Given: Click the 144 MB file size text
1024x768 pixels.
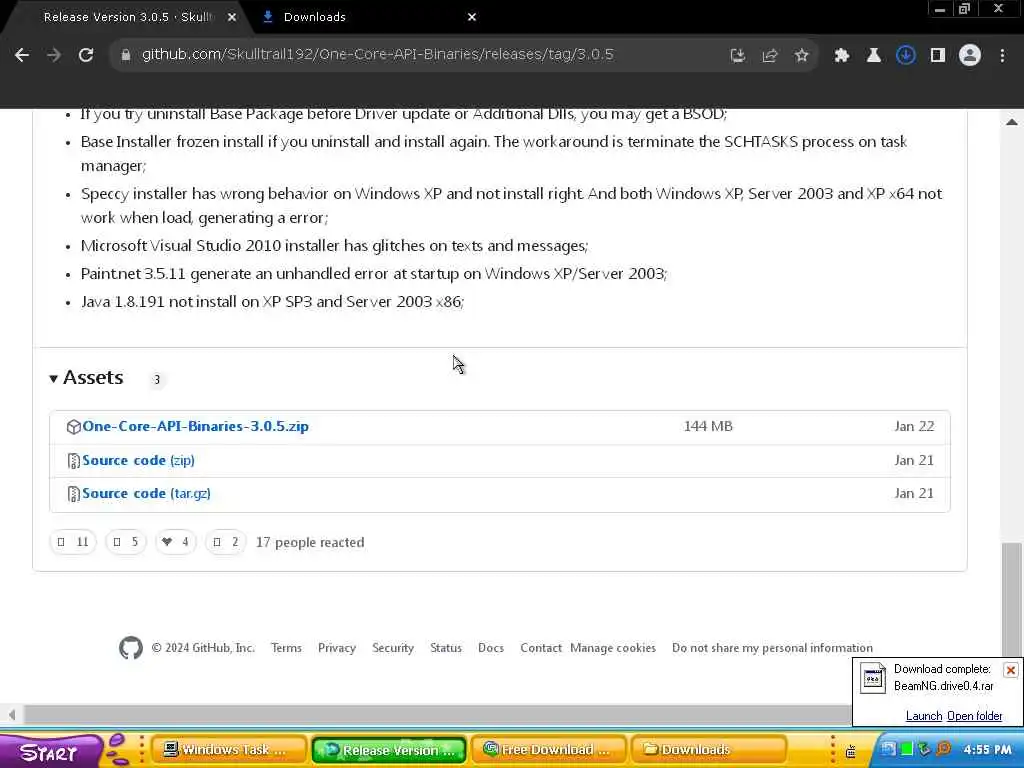Looking at the screenshot, I should pos(708,426).
